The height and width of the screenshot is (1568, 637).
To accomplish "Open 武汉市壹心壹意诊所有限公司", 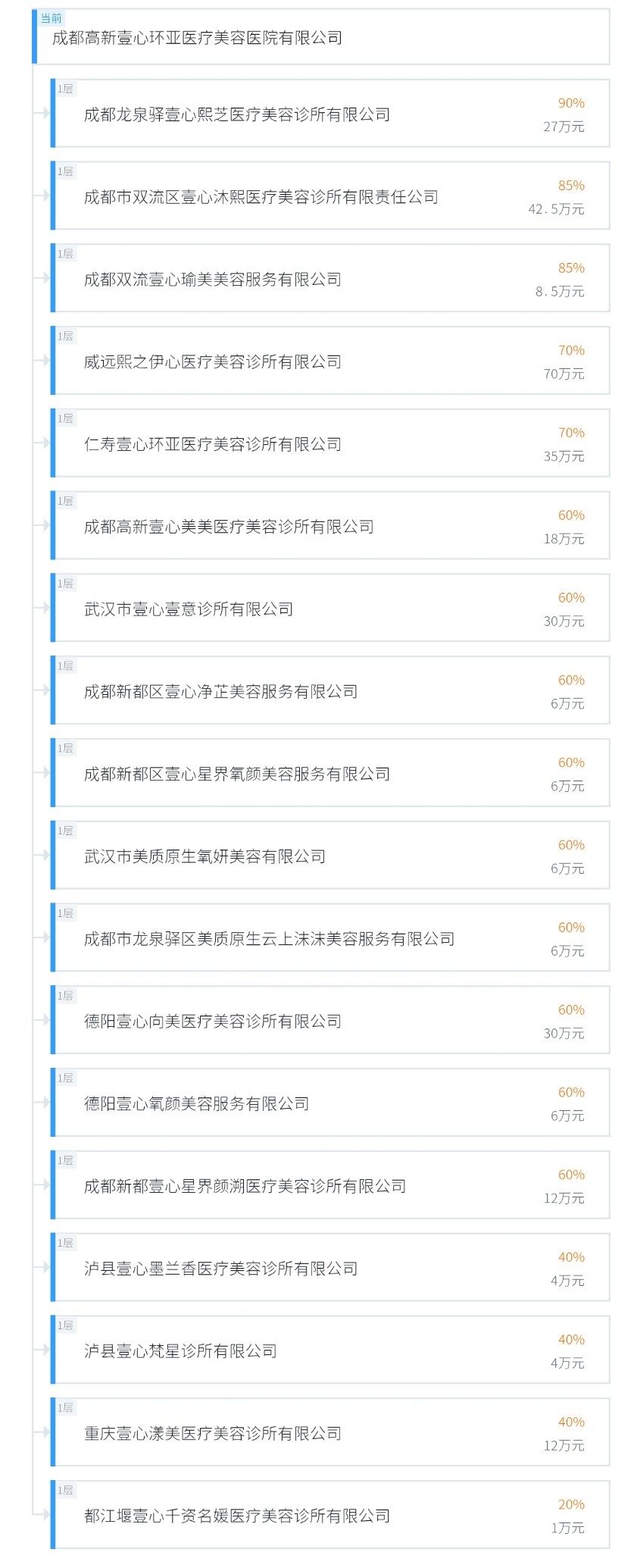I will tap(189, 609).
